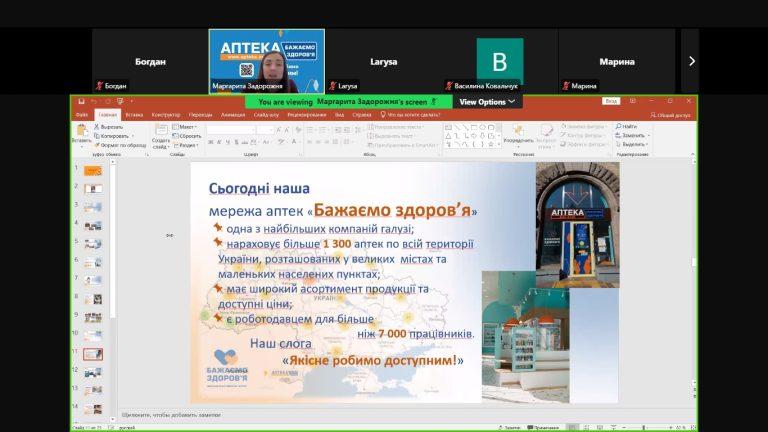
Task: Show more Zoom participants with right arrow
Action: pos(691,61)
